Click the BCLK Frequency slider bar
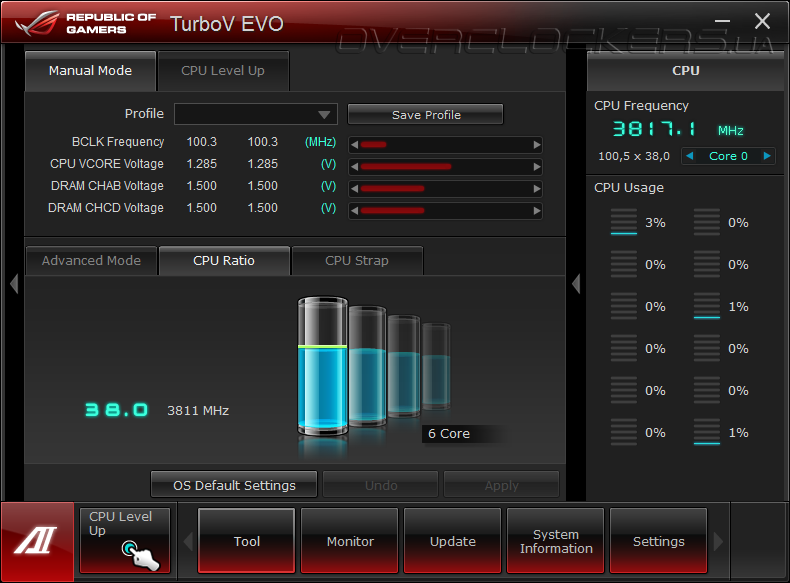 [446, 145]
